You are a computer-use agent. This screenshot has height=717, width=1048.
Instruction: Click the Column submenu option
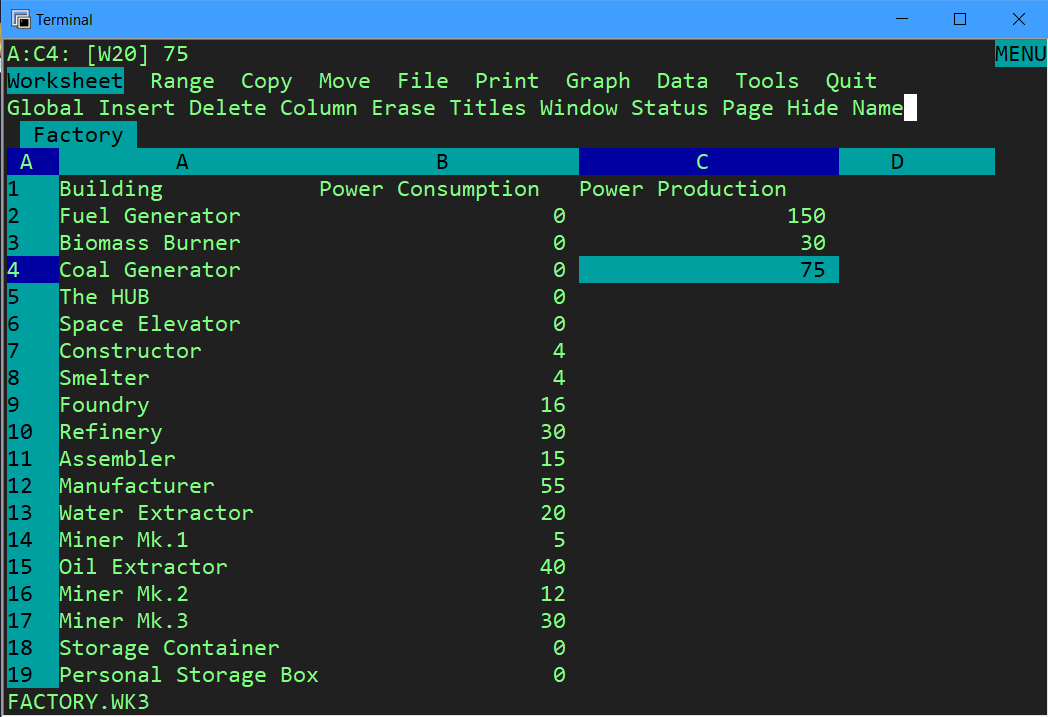tap(318, 108)
